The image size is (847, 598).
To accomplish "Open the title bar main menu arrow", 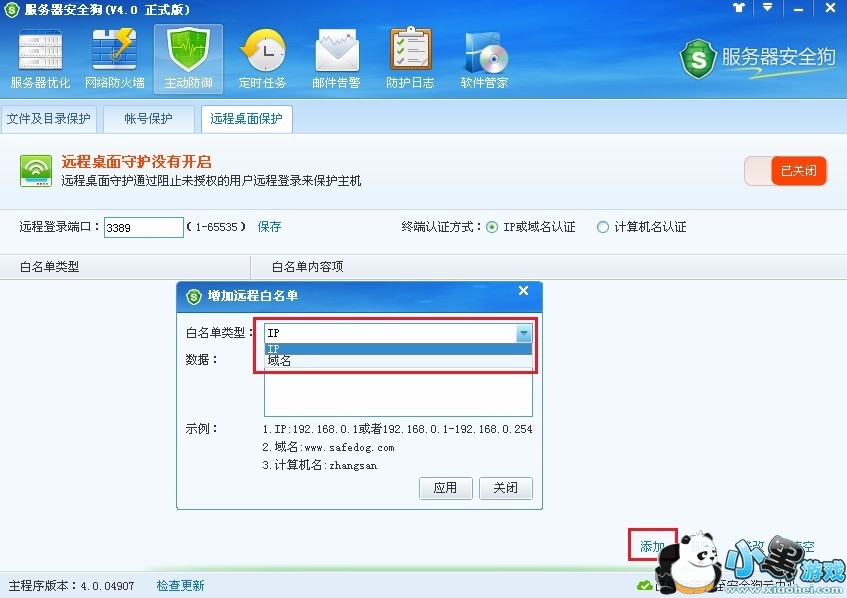I will coord(767,8).
